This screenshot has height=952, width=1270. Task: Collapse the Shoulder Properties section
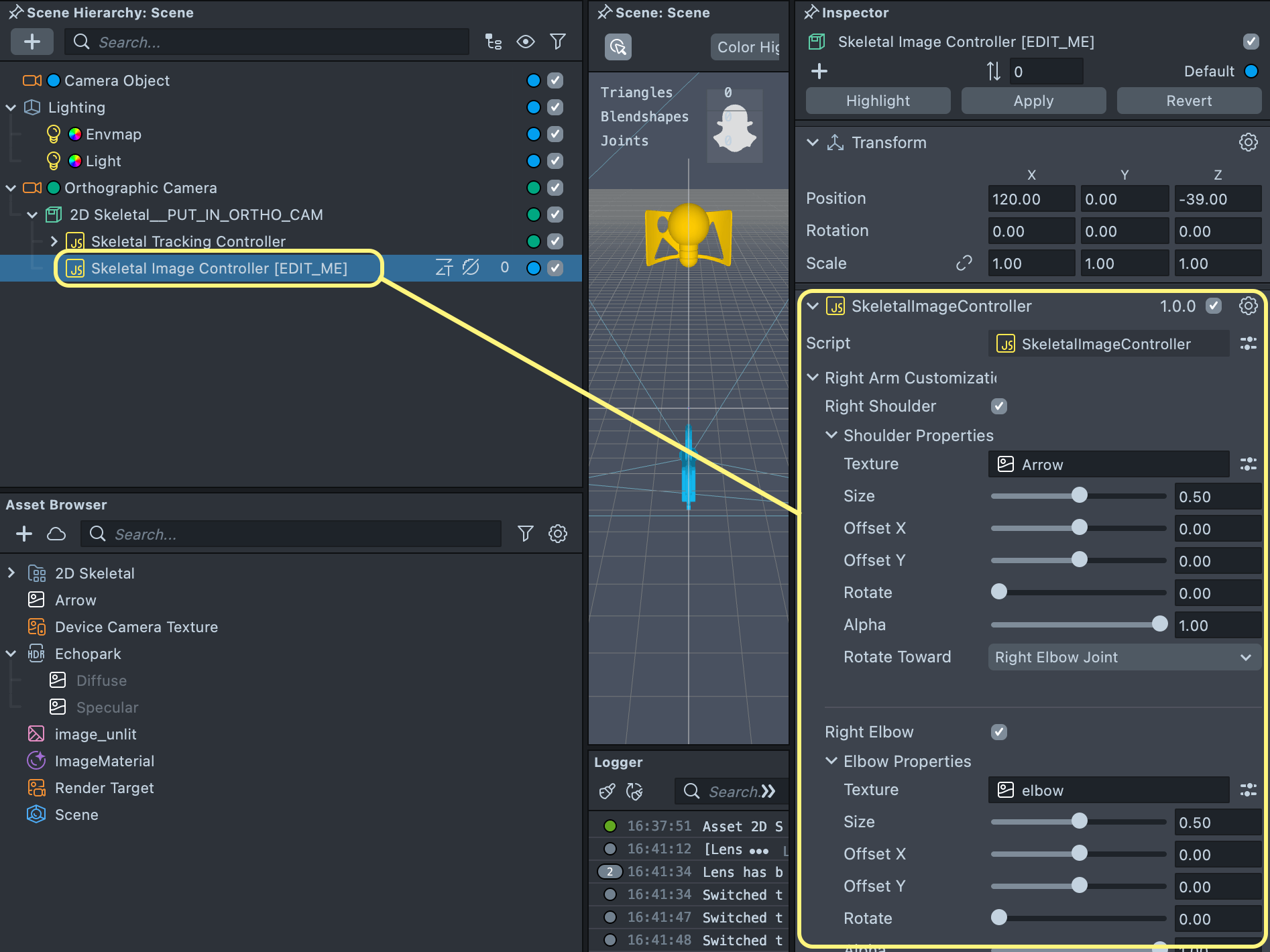[831, 435]
